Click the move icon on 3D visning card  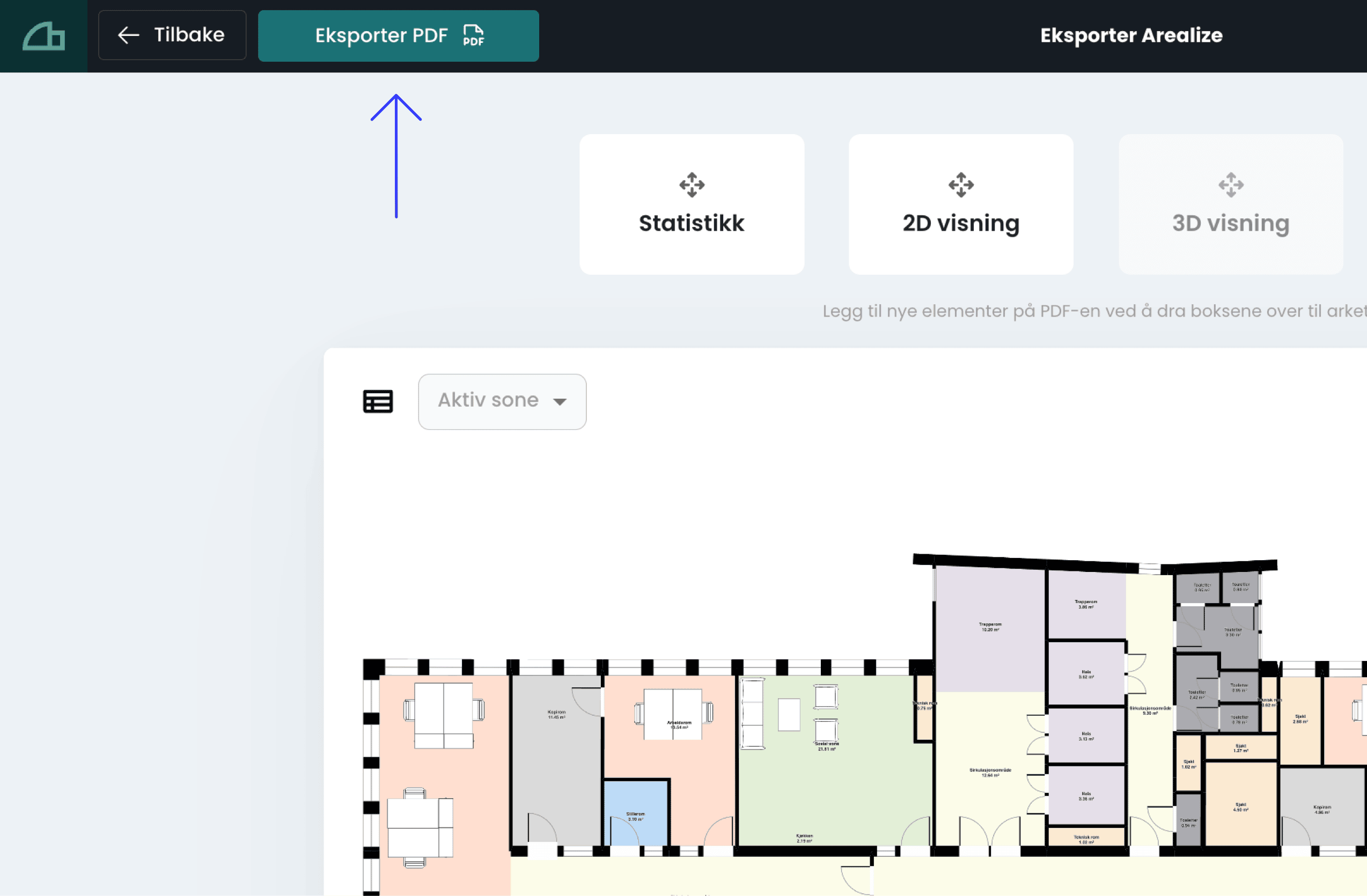pyautogui.click(x=1230, y=185)
